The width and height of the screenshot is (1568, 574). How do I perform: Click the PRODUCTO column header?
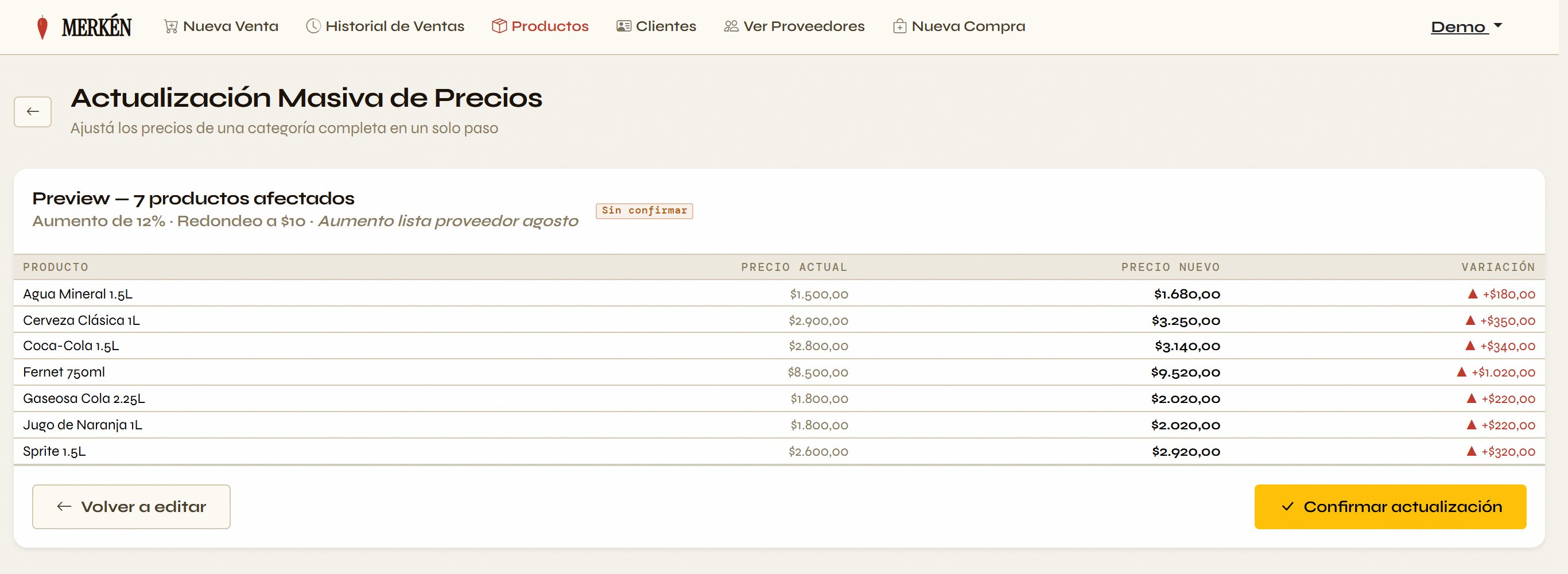(56, 267)
